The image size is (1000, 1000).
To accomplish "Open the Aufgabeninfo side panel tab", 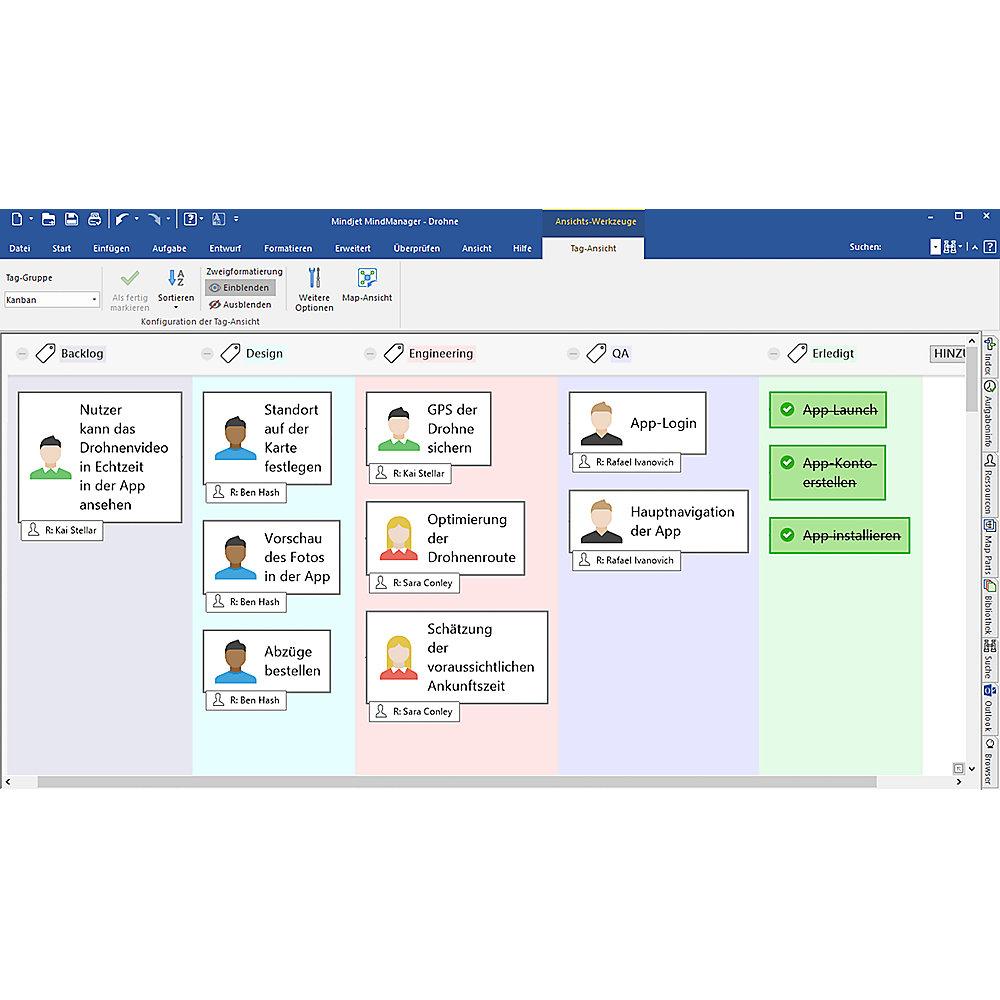I will click(989, 414).
